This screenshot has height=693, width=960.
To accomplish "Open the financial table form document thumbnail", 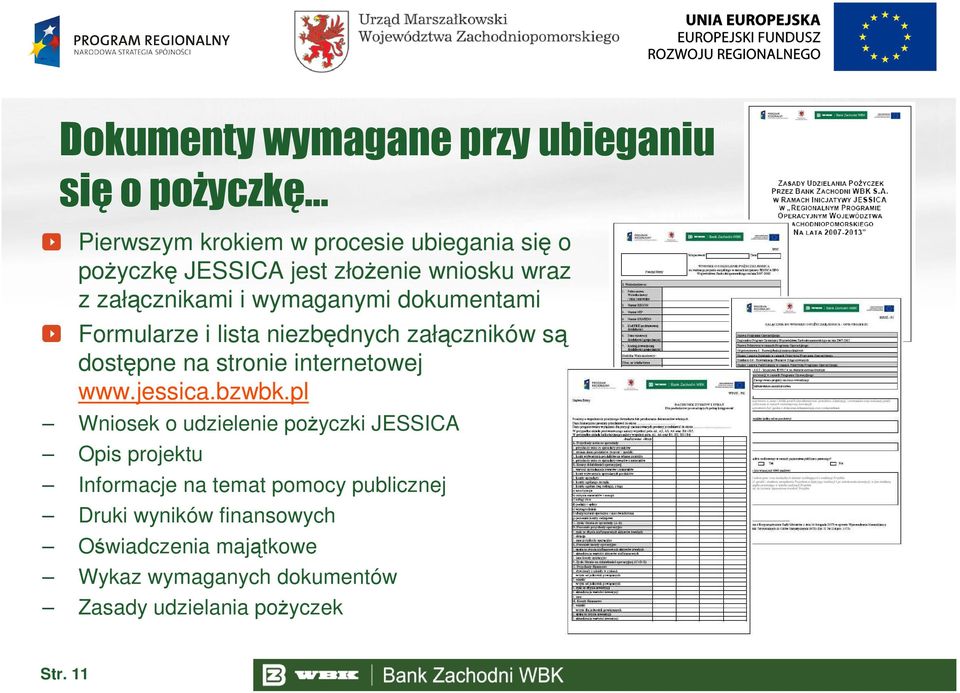I will tap(659, 501).
